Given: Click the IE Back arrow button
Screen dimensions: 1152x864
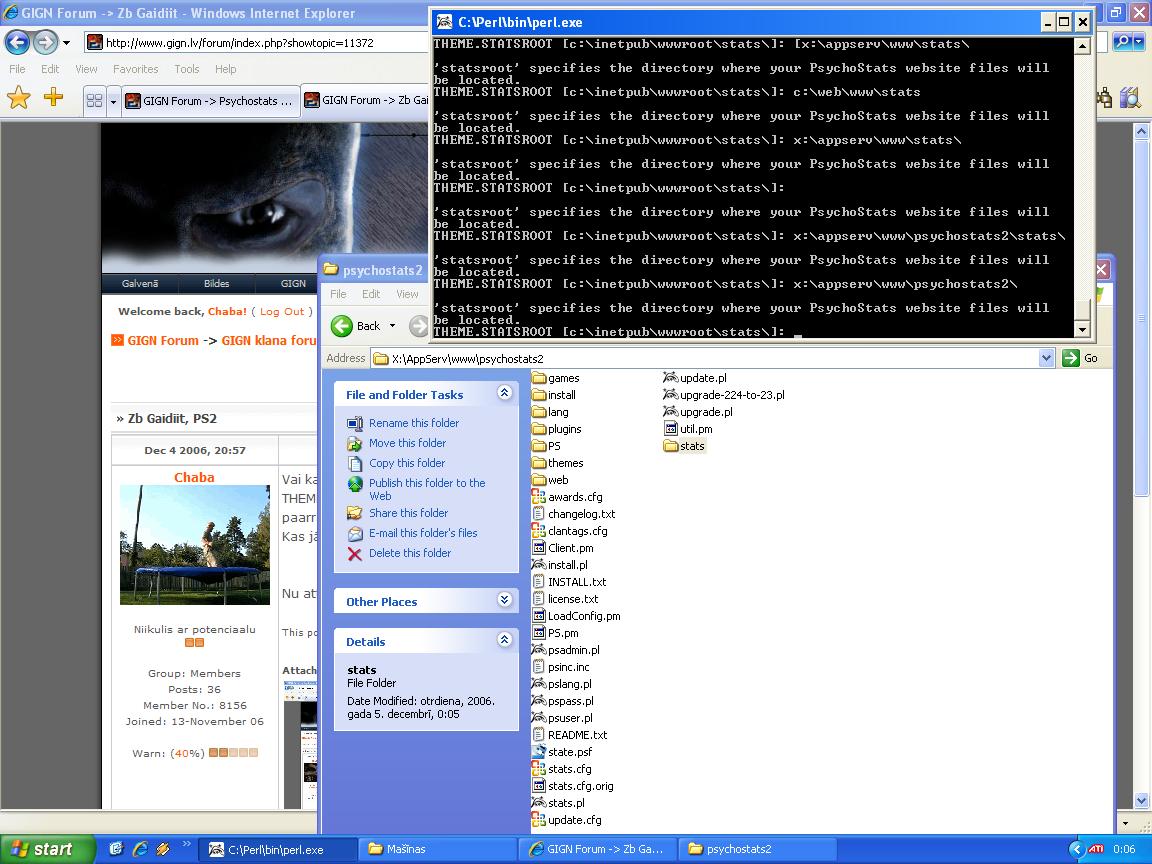Looking at the screenshot, I should point(18,42).
